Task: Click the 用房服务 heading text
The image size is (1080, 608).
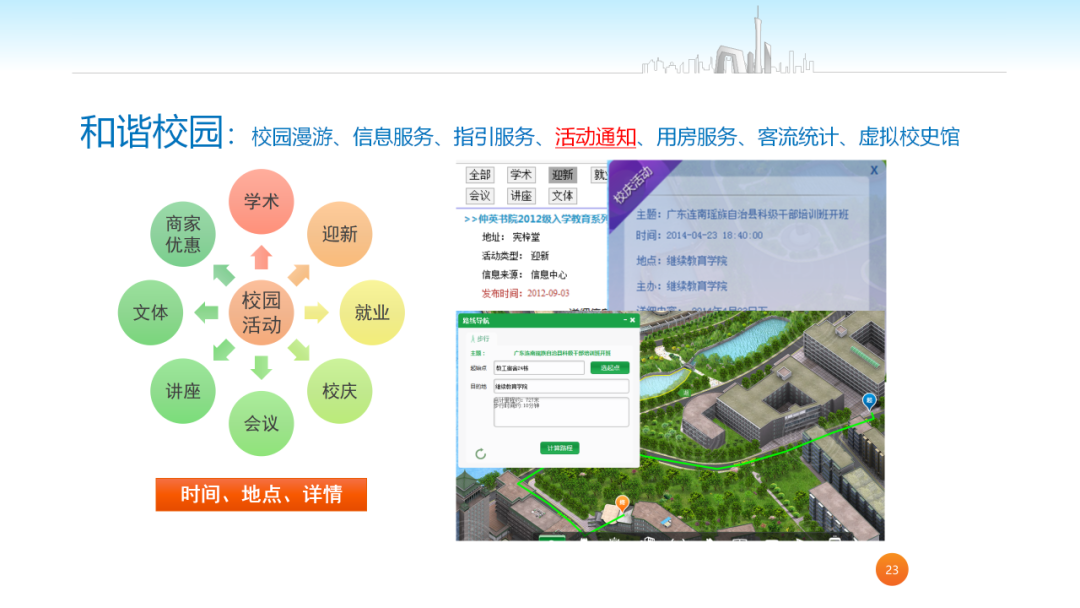Action: (x=697, y=137)
